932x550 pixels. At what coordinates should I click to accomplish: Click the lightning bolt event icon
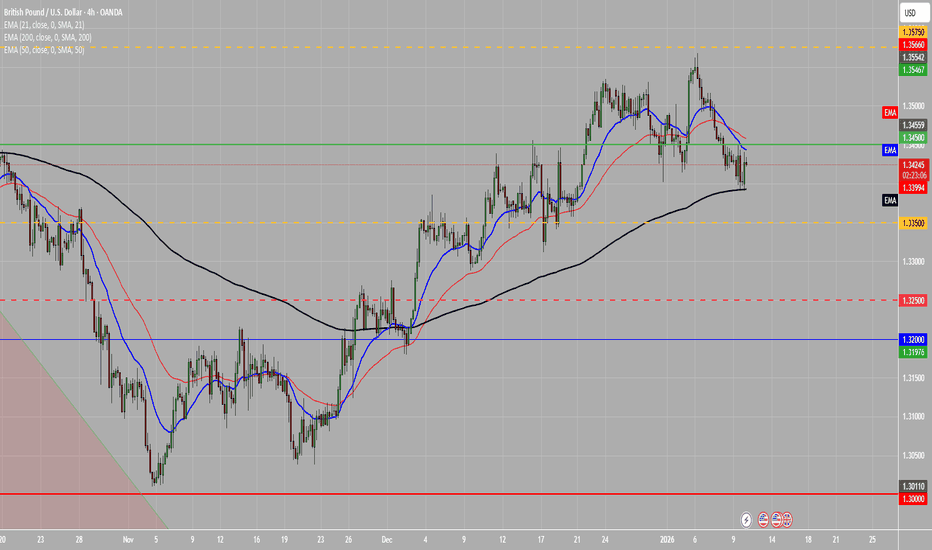[746, 520]
